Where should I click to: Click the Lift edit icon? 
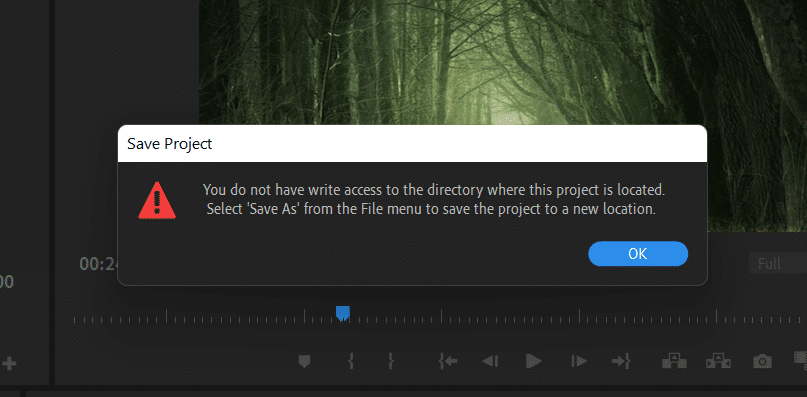(674, 361)
